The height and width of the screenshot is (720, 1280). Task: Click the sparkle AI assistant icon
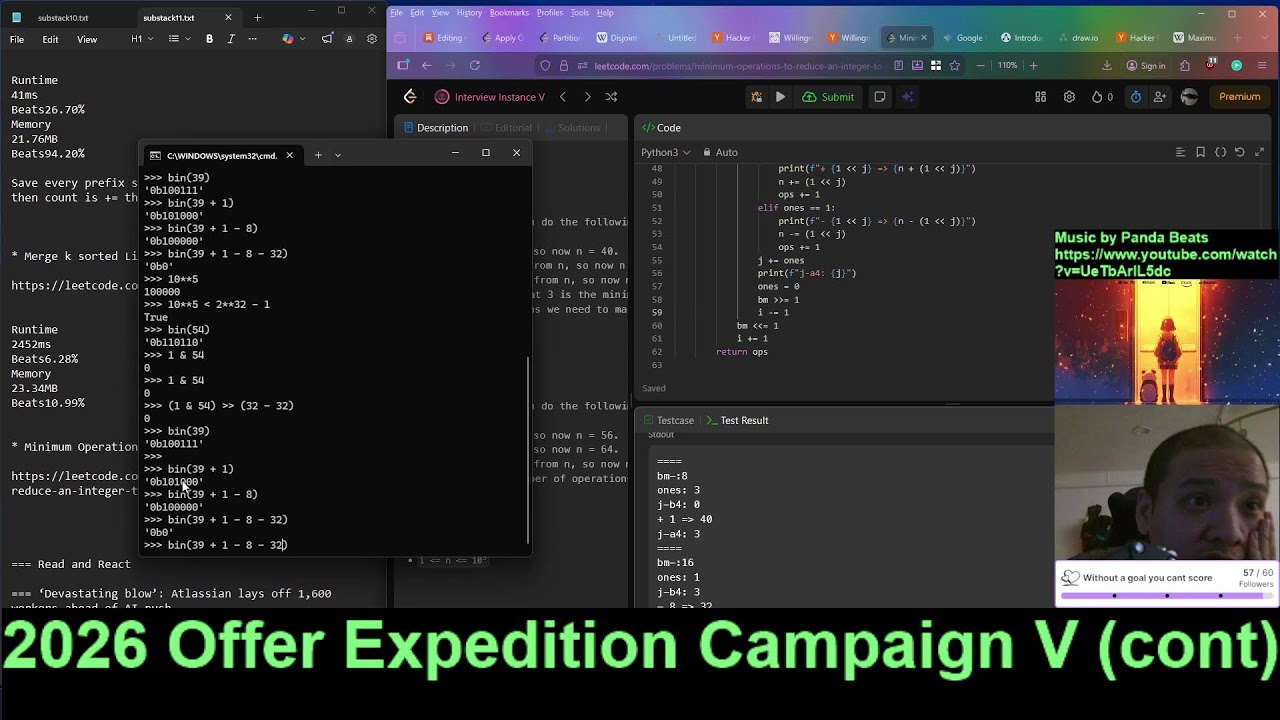click(x=908, y=97)
